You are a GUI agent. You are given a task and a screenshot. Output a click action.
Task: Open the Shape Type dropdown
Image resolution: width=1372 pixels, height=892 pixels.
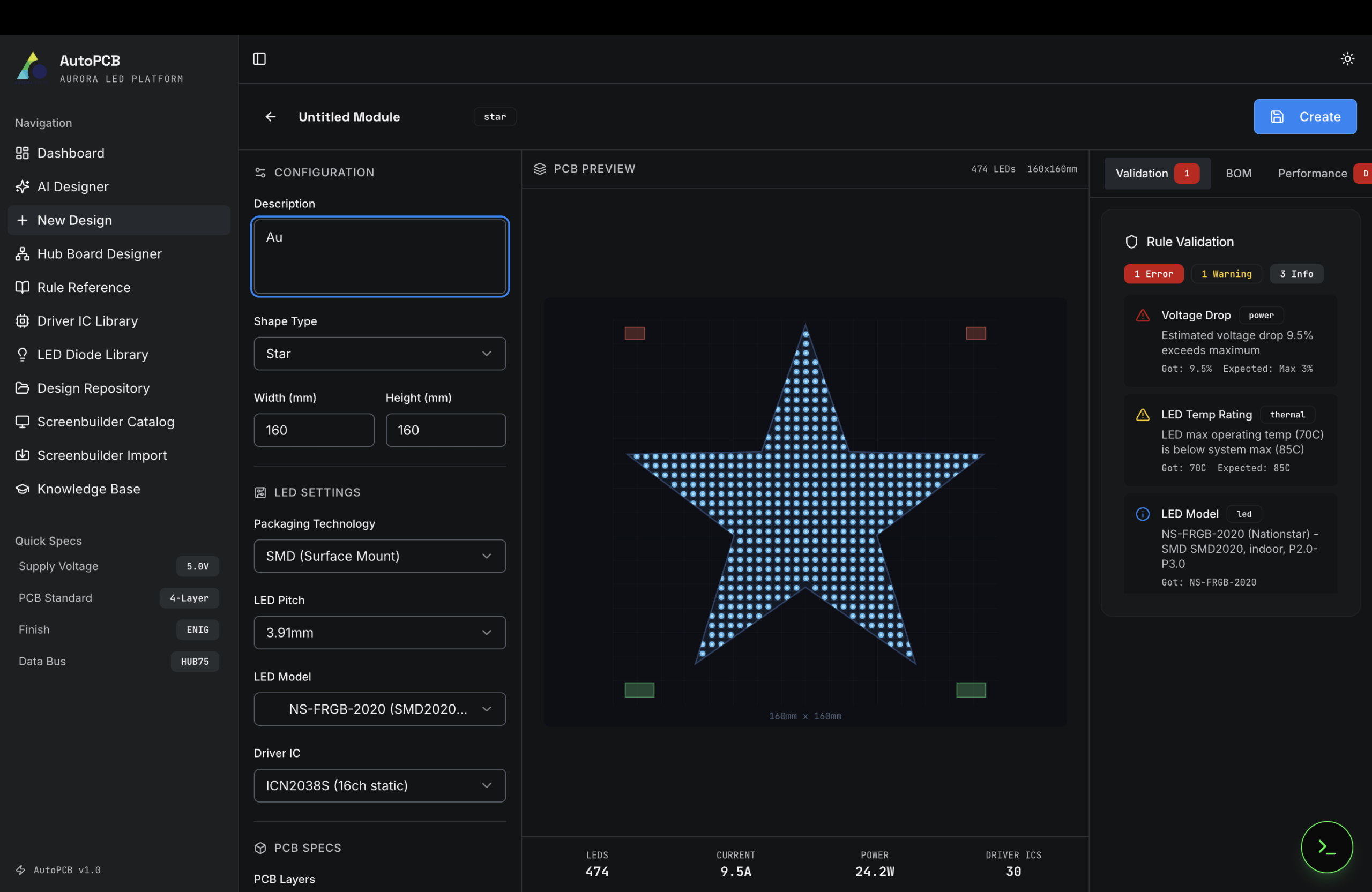click(379, 353)
